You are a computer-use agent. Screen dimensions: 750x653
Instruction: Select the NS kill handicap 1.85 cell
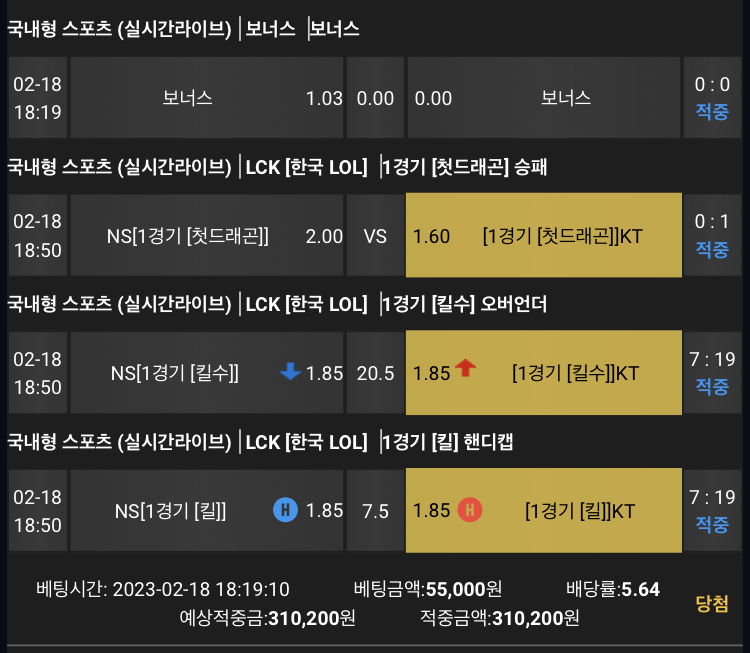(x=207, y=510)
